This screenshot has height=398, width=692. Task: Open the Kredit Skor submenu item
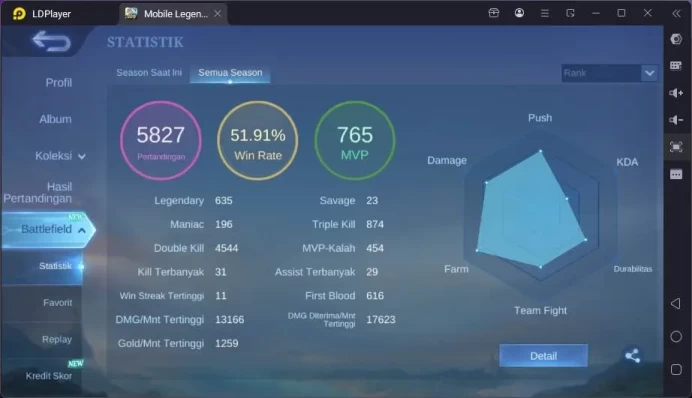click(x=49, y=375)
